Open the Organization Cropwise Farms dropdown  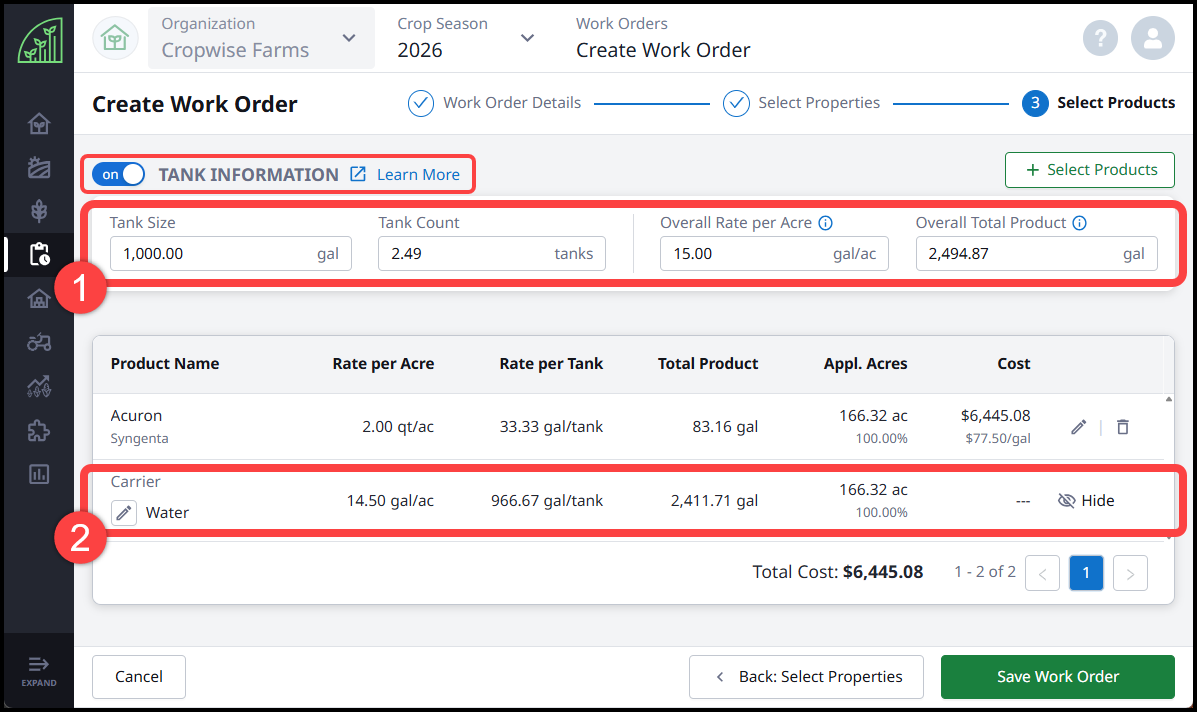[260, 37]
